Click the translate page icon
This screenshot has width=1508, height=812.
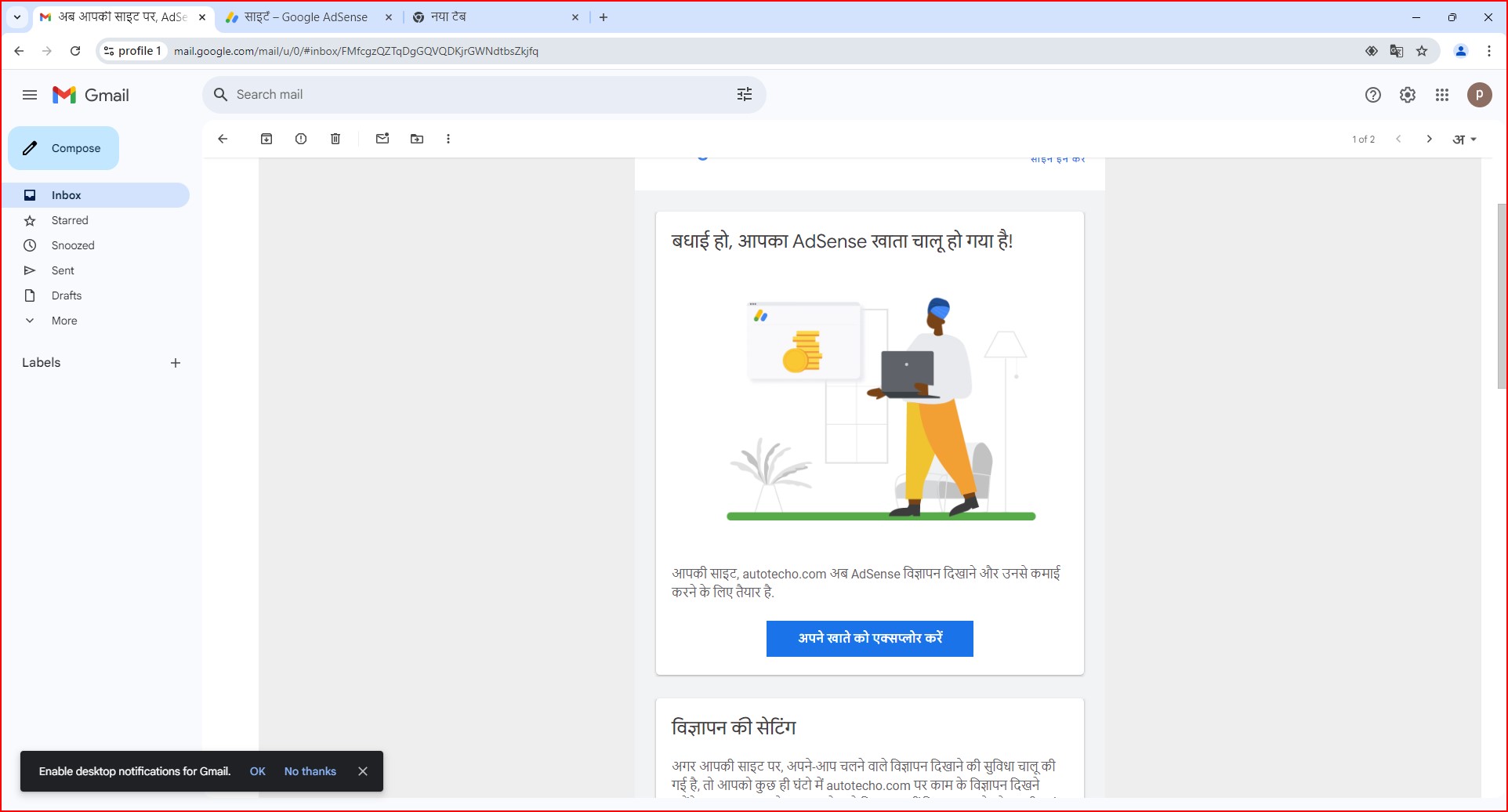pyautogui.click(x=1397, y=51)
